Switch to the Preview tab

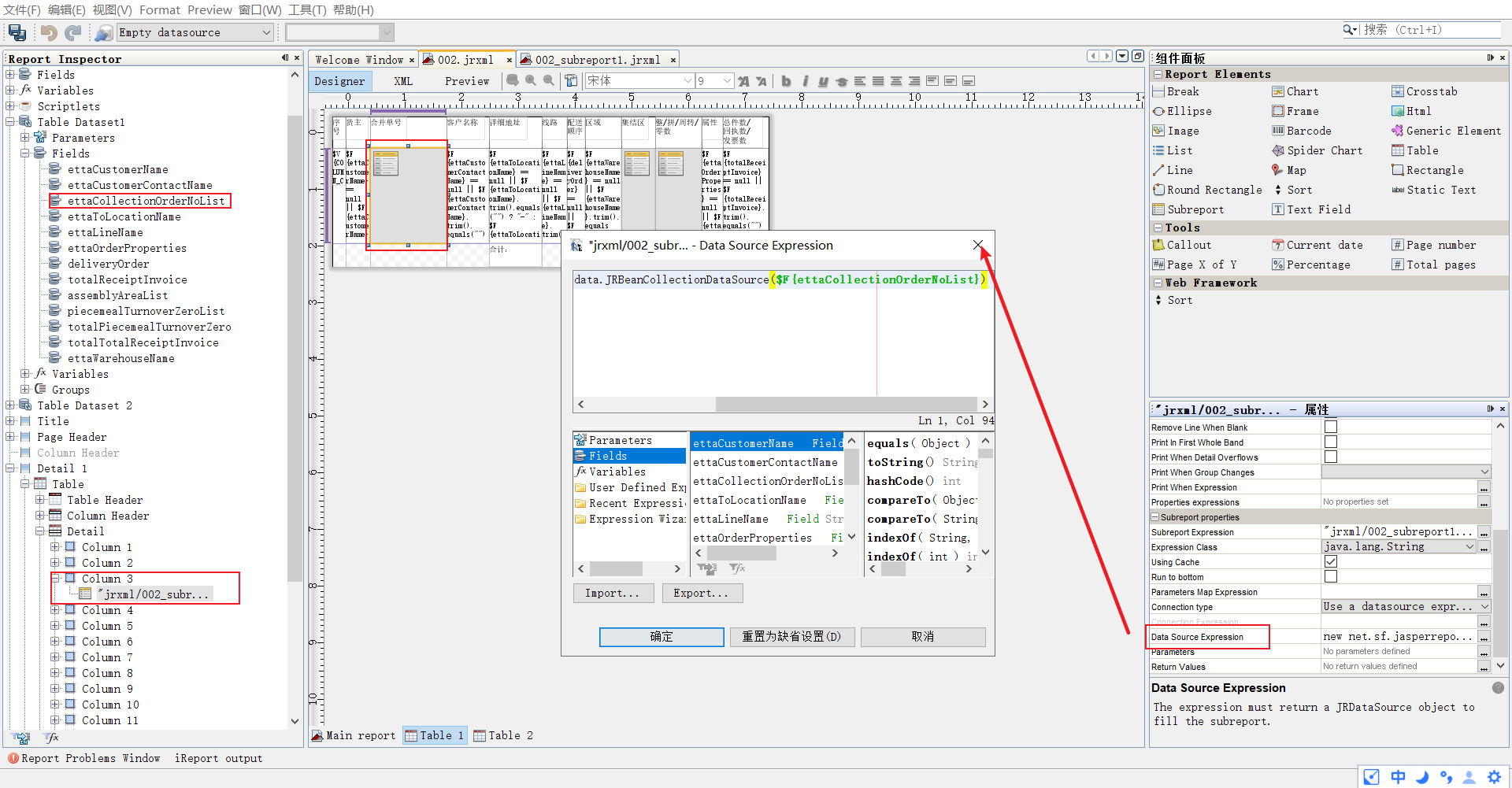point(467,81)
